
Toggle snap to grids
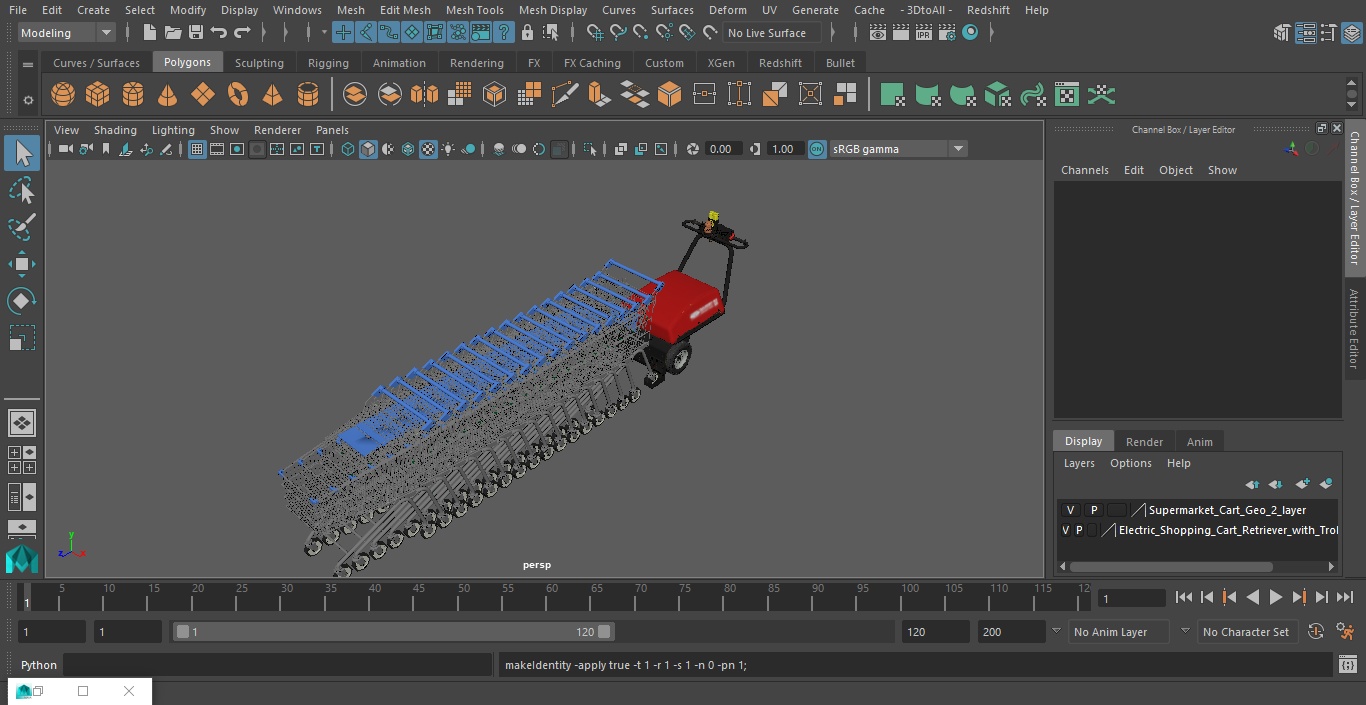pyautogui.click(x=595, y=33)
